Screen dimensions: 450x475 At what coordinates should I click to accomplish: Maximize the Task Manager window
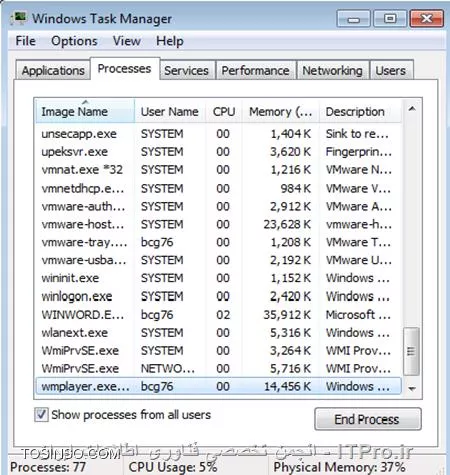click(x=390, y=18)
